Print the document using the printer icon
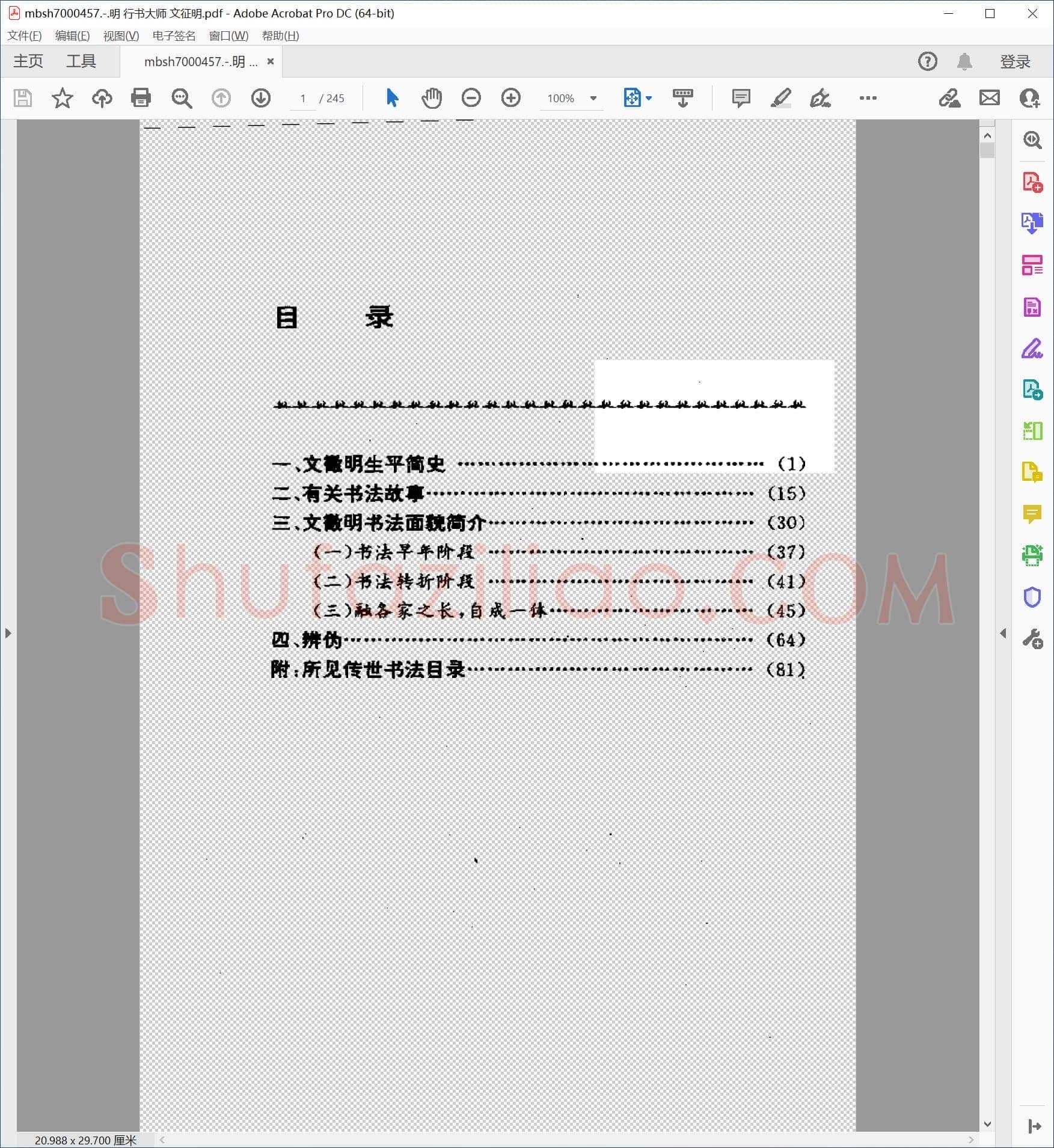Viewport: 1054px width, 1148px height. pos(141,98)
